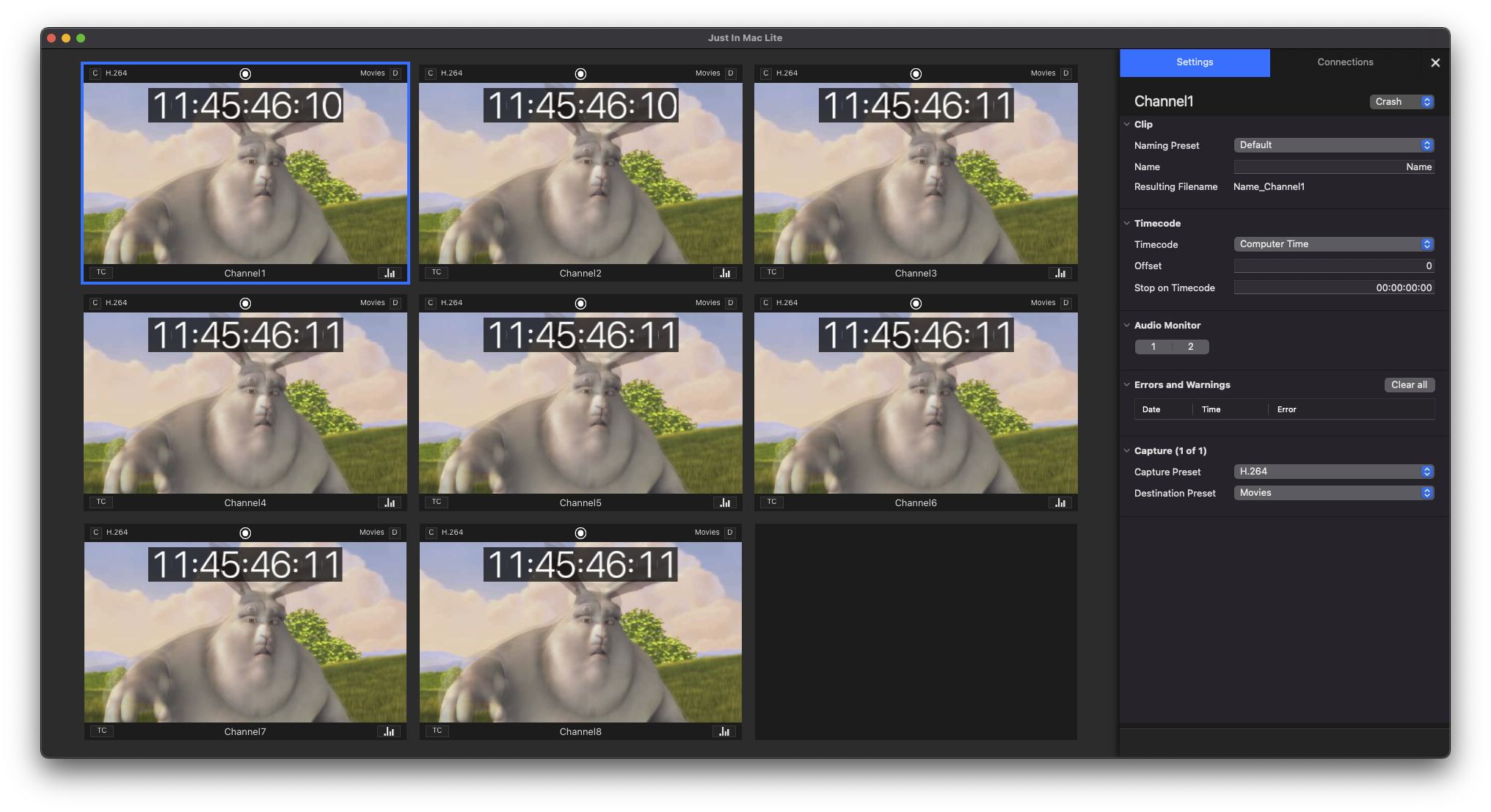Select the Channel4 video preview
This screenshot has width=1491, height=812.
245,403
